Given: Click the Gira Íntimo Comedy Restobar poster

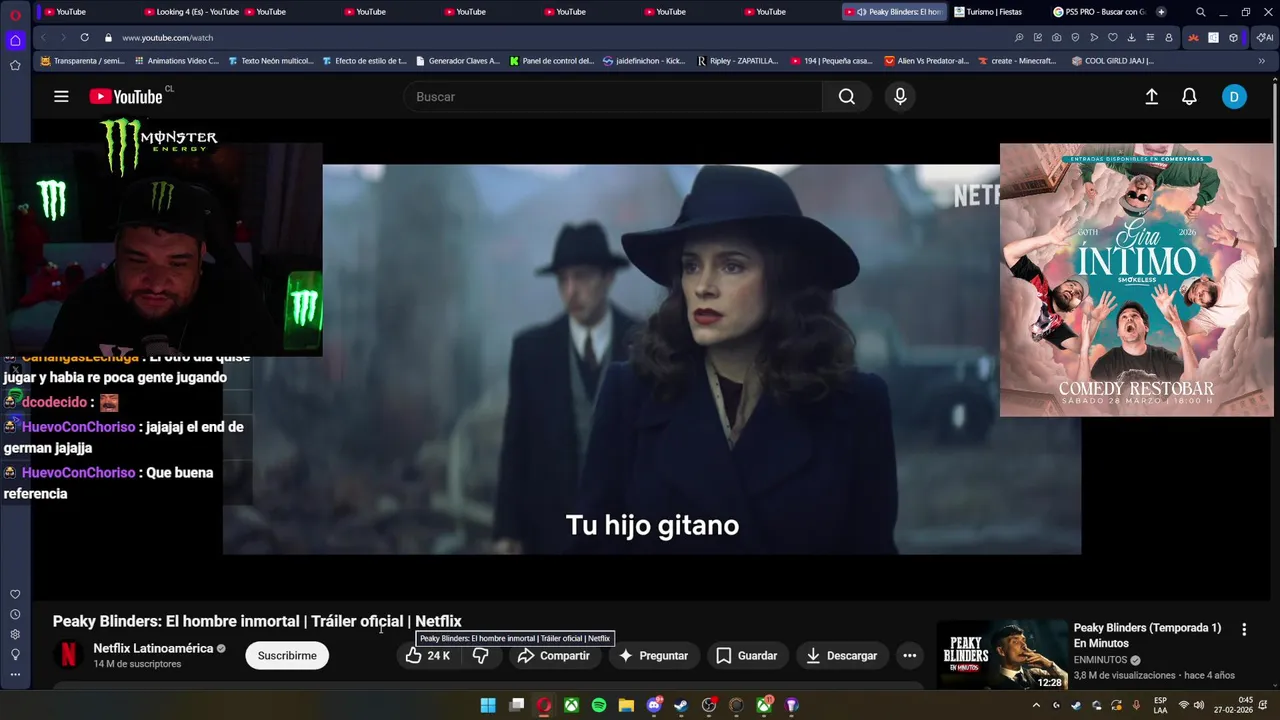Looking at the screenshot, I should pyautogui.click(x=1137, y=280).
